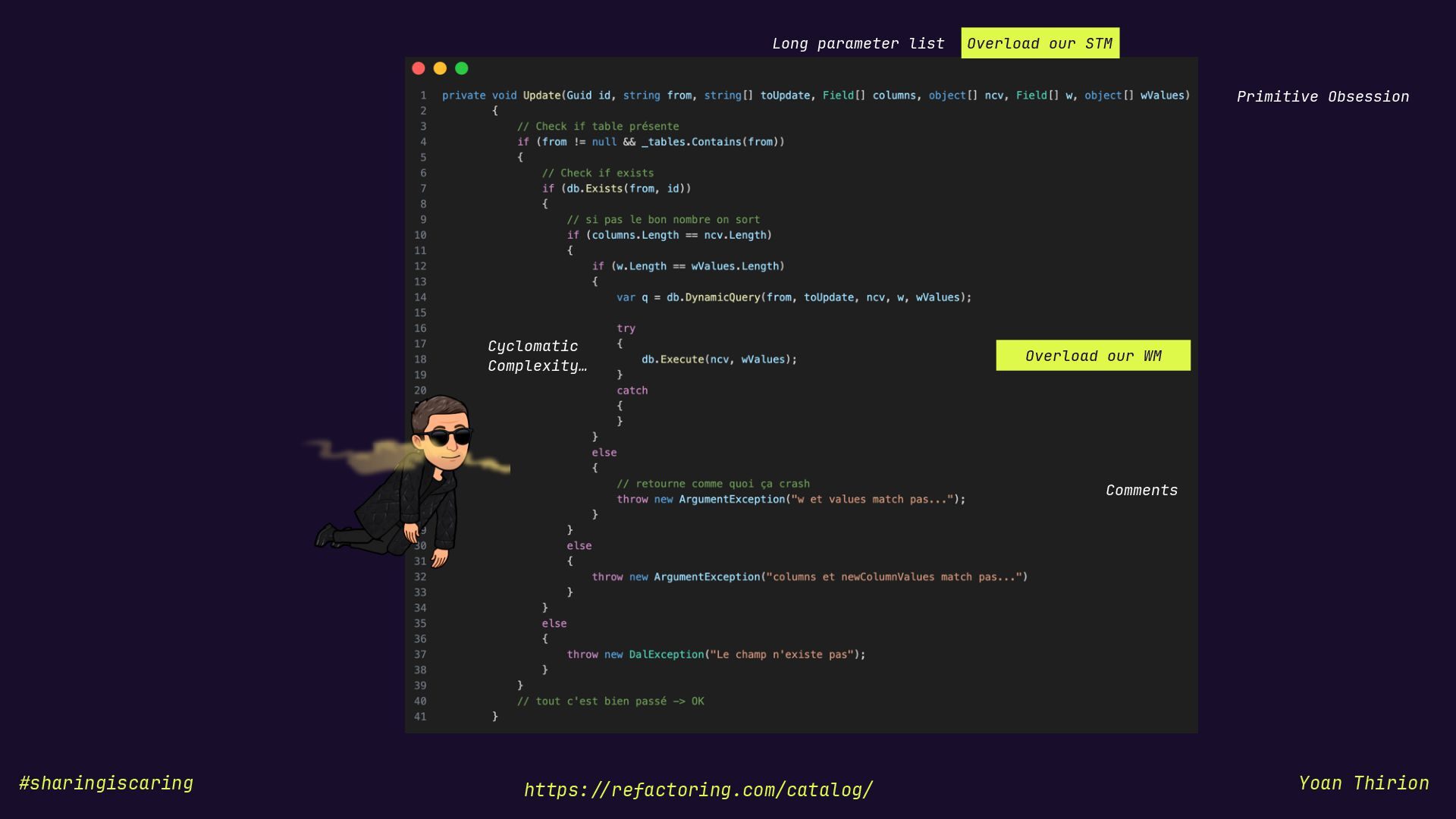
Task: Click the green maximize dot
Action: point(462,69)
